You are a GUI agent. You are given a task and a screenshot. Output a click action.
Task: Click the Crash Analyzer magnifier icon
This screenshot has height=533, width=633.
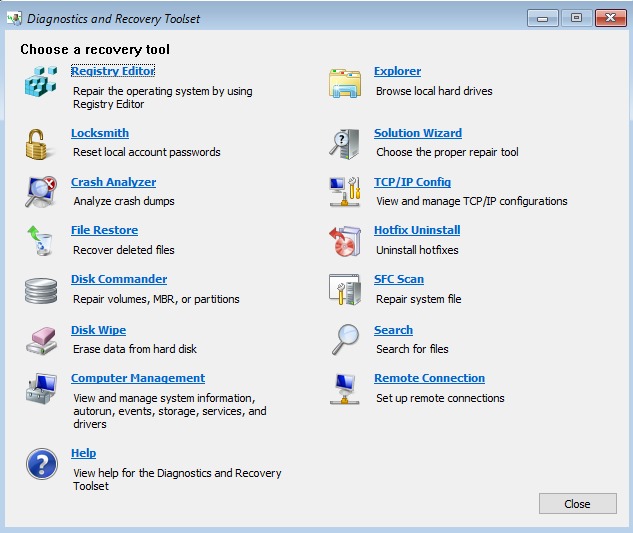[41, 192]
